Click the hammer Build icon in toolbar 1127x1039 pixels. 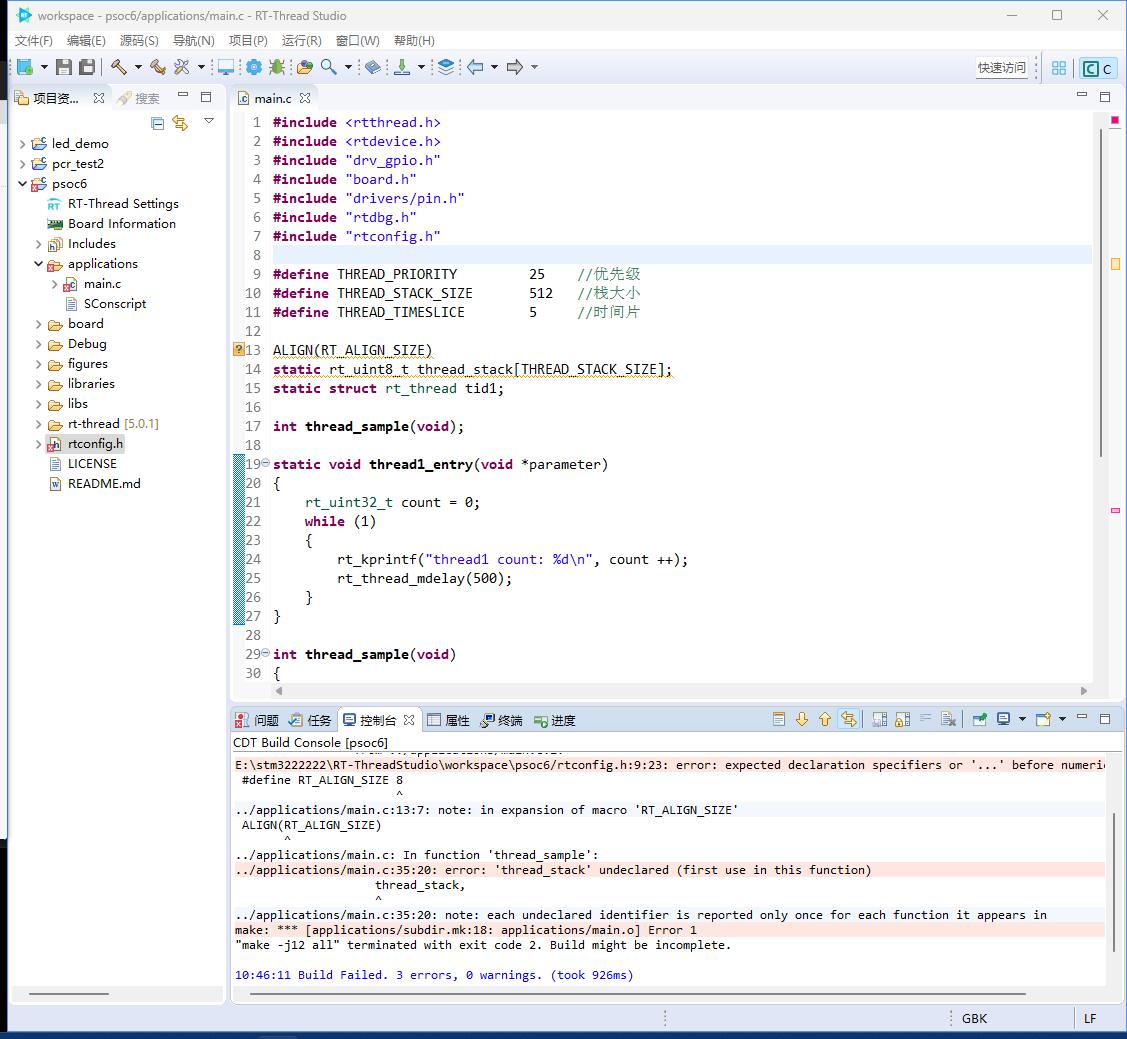pyautogui.click(x=120, y=67)
